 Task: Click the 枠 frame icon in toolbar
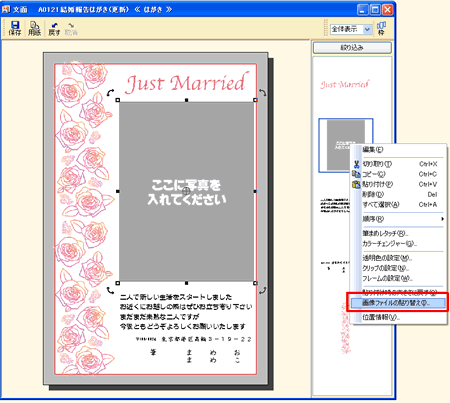(381, 28)
